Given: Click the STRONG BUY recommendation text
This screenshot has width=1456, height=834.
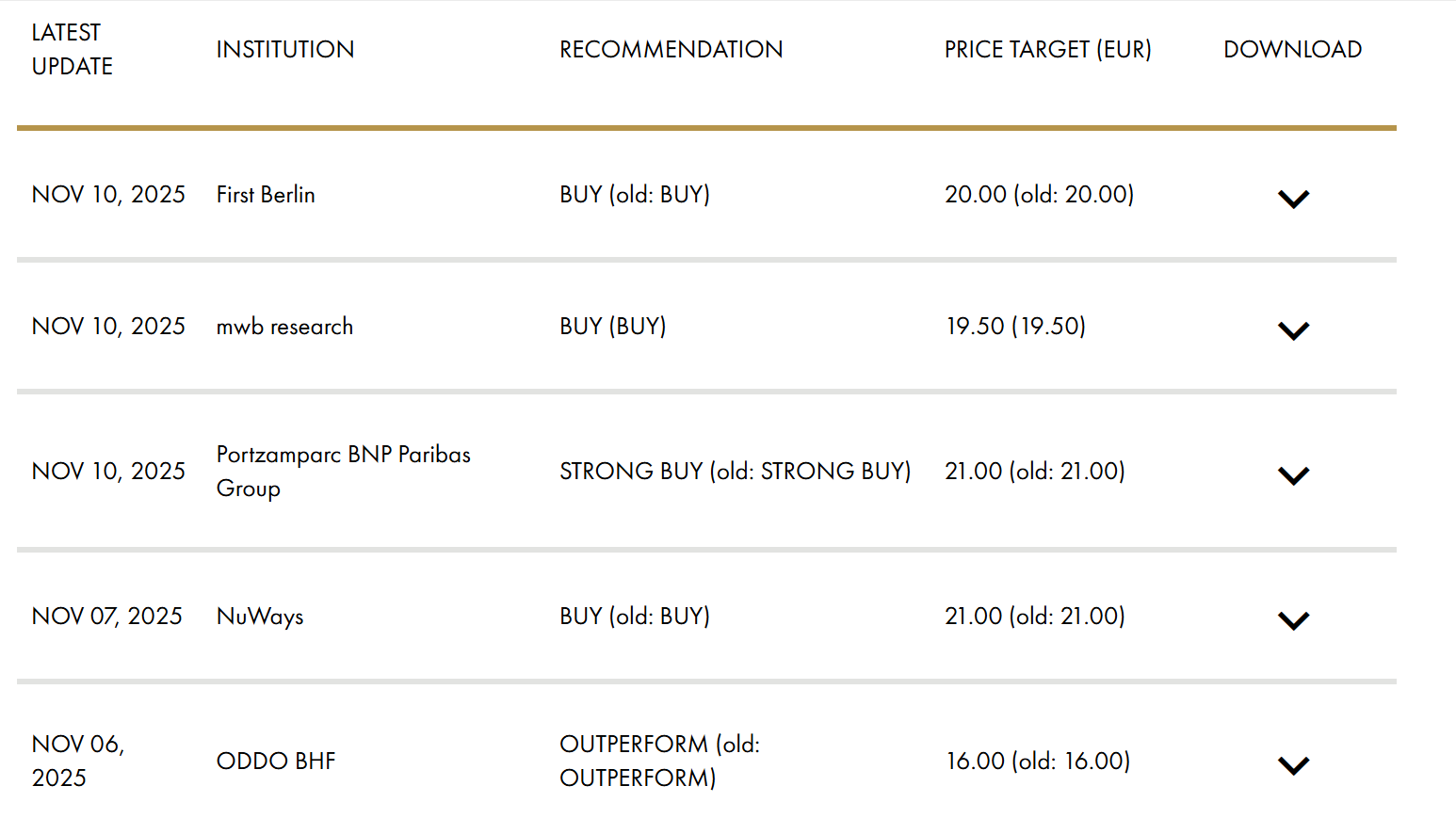Looking at the screenshot, I should pos(735,471).
